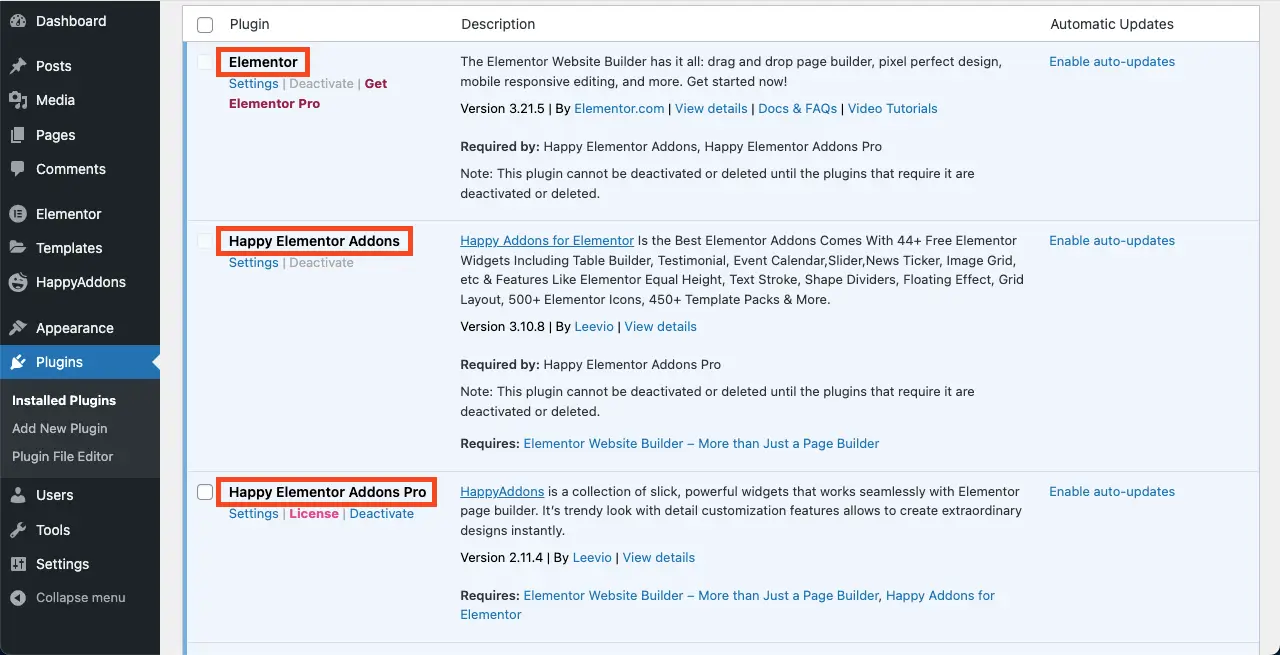The width and height of the screenshot is (1280, 655).
Task: Enable auto-updates for Happy Elementor Addons Pro
Action: [1112, 492]
